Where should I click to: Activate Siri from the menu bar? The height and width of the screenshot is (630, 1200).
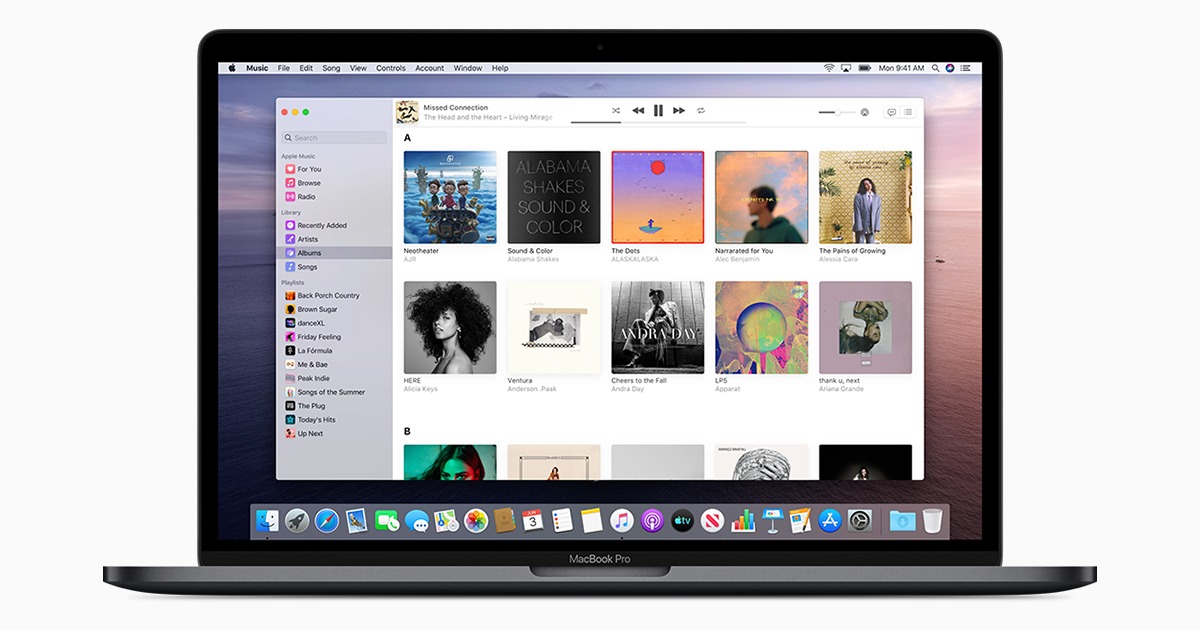pos(950,68)
